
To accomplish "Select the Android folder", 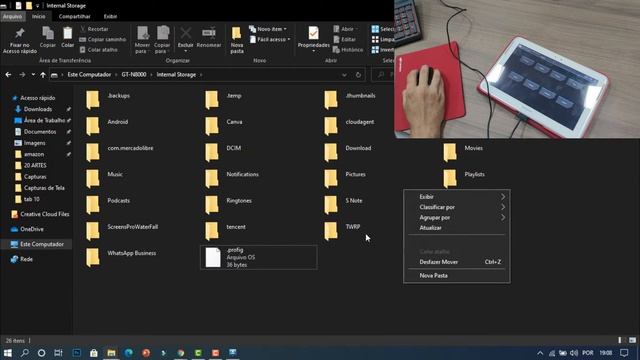I will coord(107,126).
